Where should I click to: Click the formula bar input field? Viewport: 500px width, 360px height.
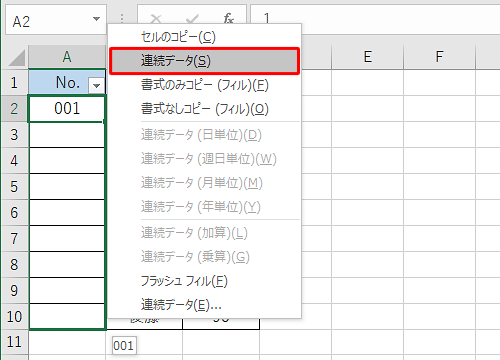(375, 19)
